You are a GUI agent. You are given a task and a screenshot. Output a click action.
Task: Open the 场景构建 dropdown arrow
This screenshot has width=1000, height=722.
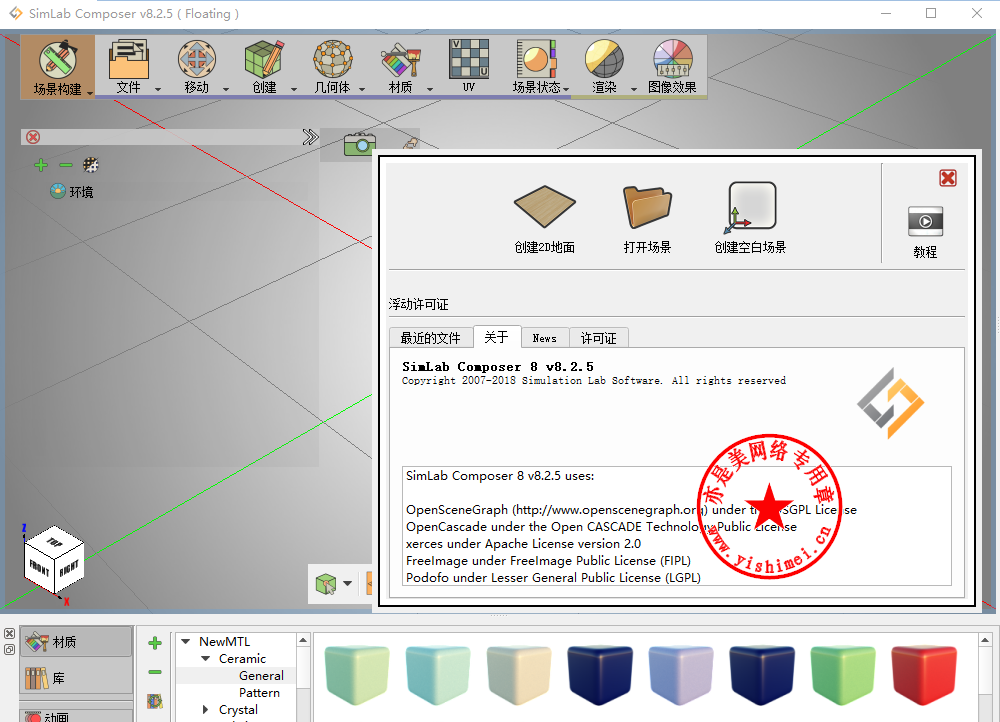(90, 93)
